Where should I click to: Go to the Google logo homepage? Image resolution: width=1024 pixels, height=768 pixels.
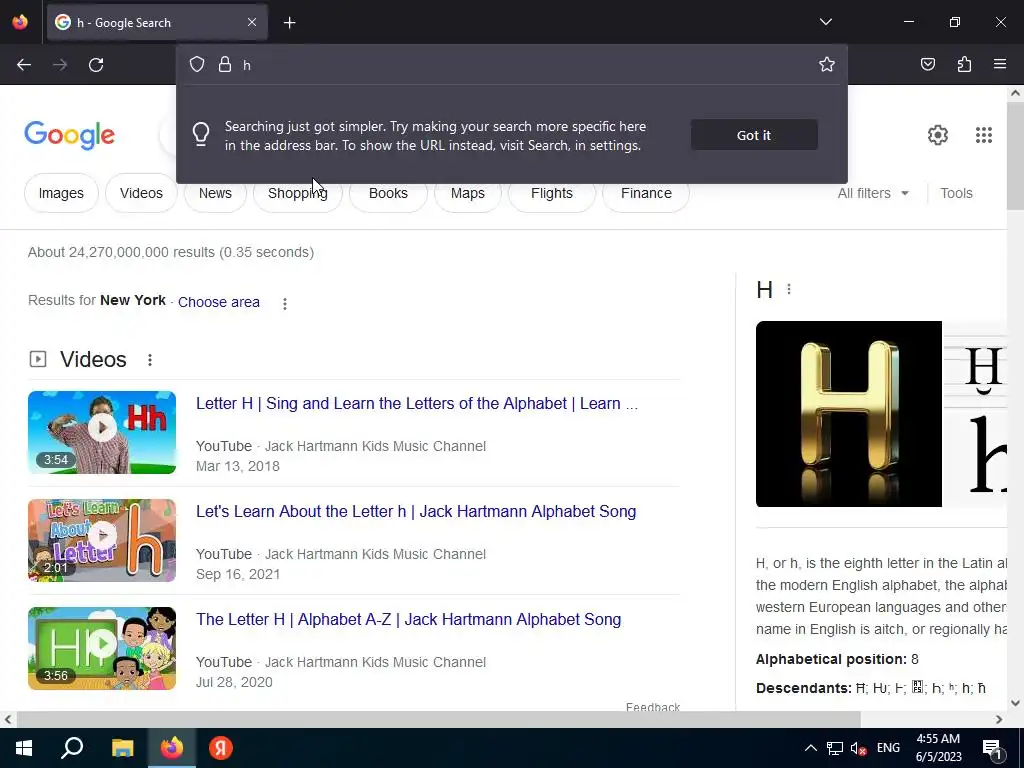point(69,135)
